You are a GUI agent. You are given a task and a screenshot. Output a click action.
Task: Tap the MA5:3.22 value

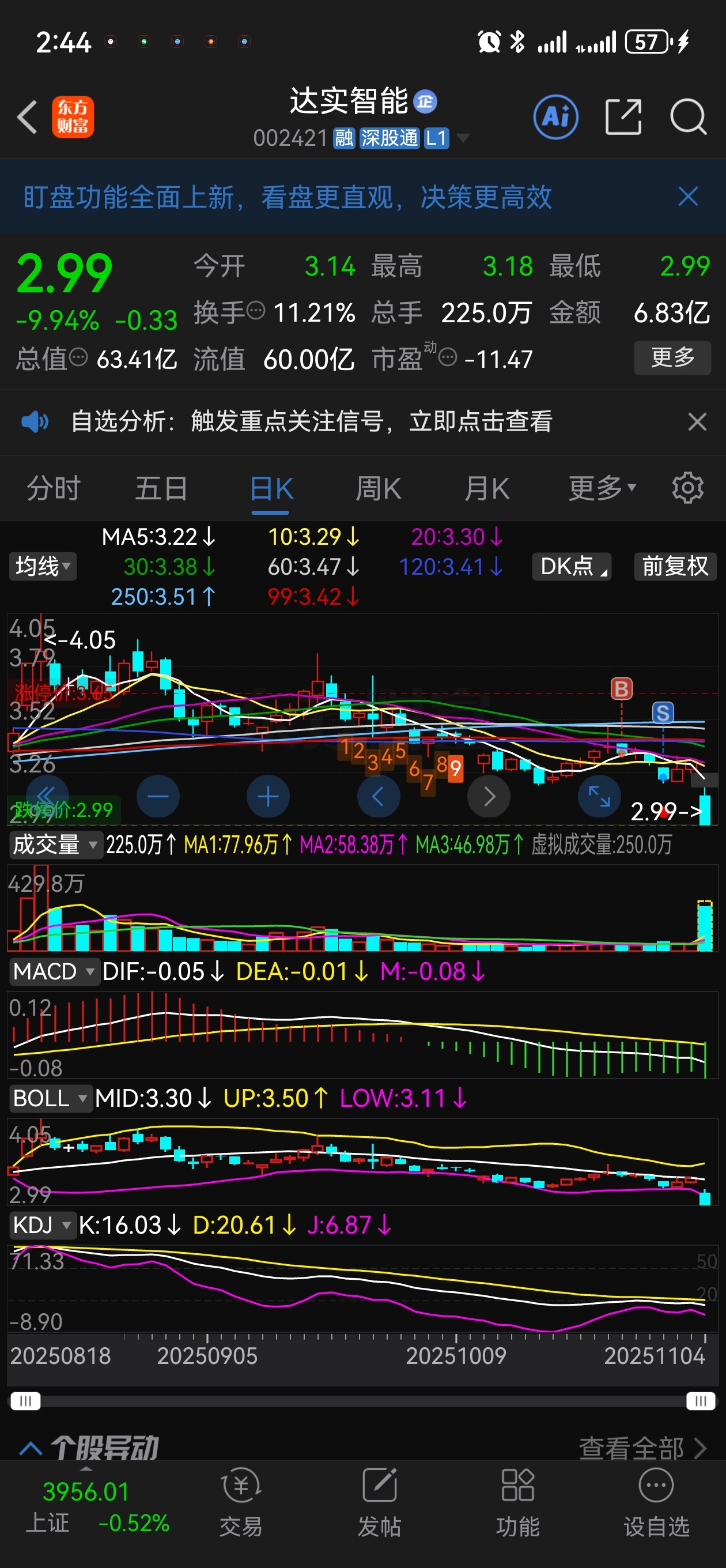click(158, 536)
